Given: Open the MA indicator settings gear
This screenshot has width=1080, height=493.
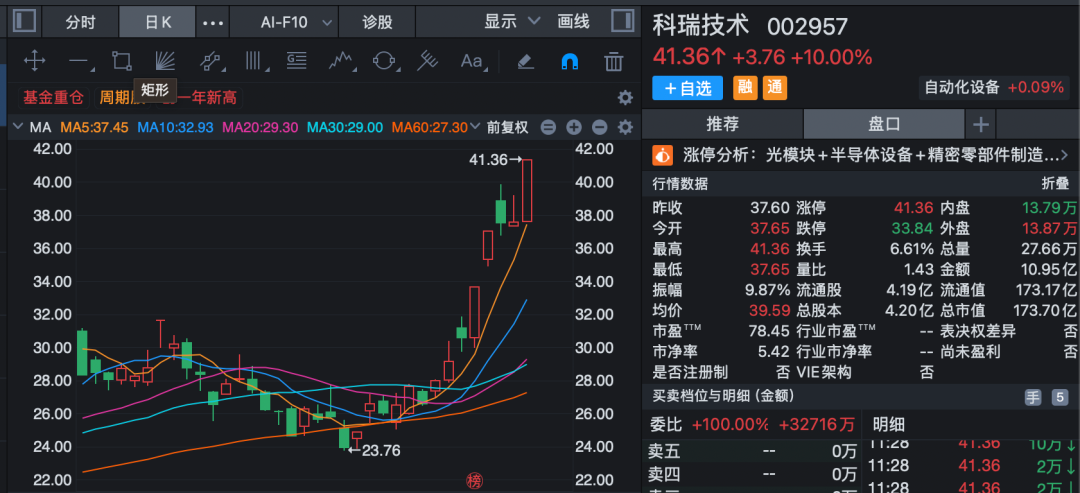Looking at the screenshot, I should pyautogui.click(x=625, y=127).
